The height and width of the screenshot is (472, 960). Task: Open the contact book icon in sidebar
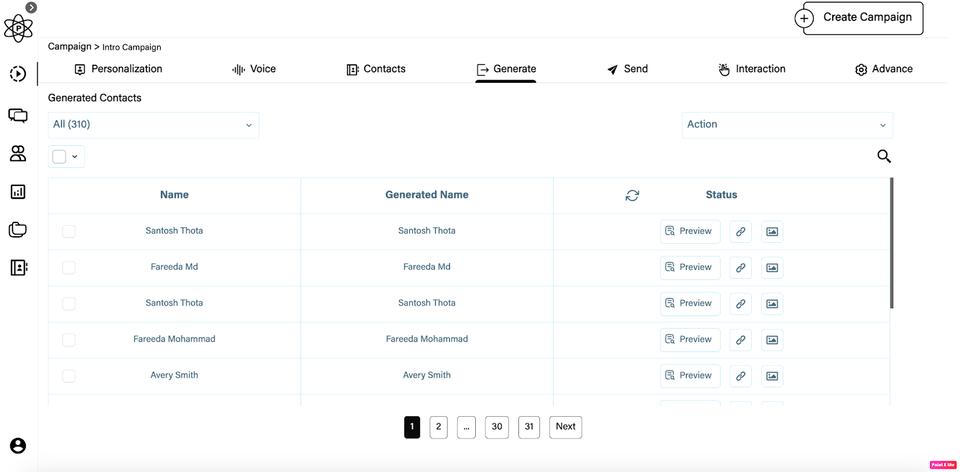[x=19, y=268]
